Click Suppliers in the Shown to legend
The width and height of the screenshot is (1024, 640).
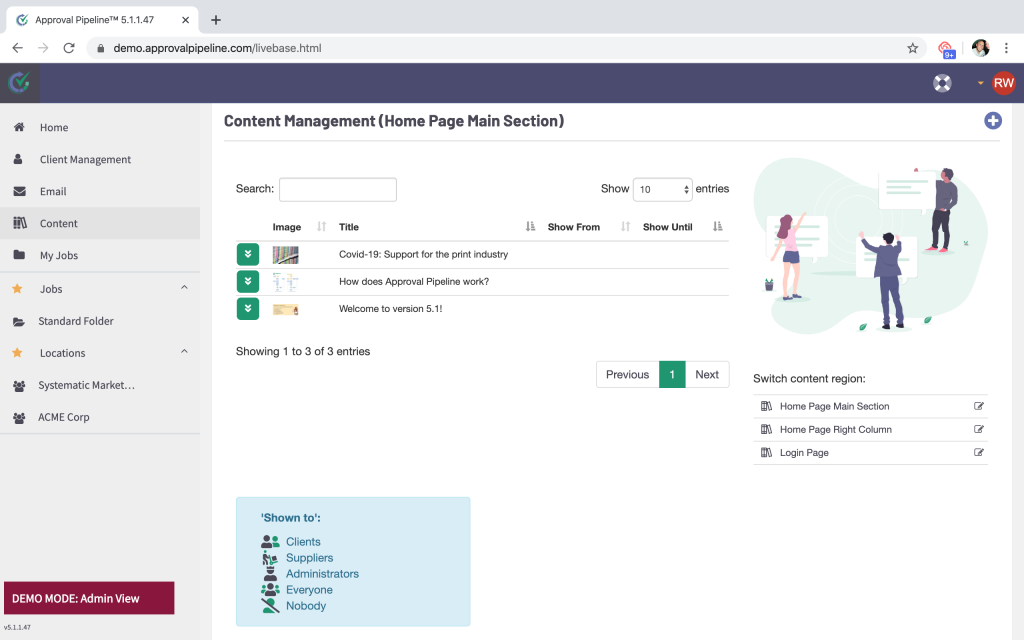click(310, 558)
